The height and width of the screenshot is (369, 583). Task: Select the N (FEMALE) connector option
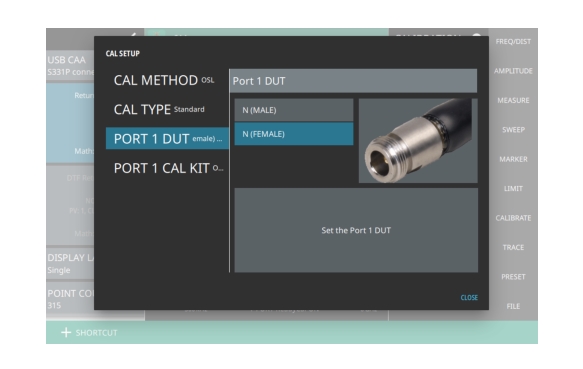[x=294, y=134]
